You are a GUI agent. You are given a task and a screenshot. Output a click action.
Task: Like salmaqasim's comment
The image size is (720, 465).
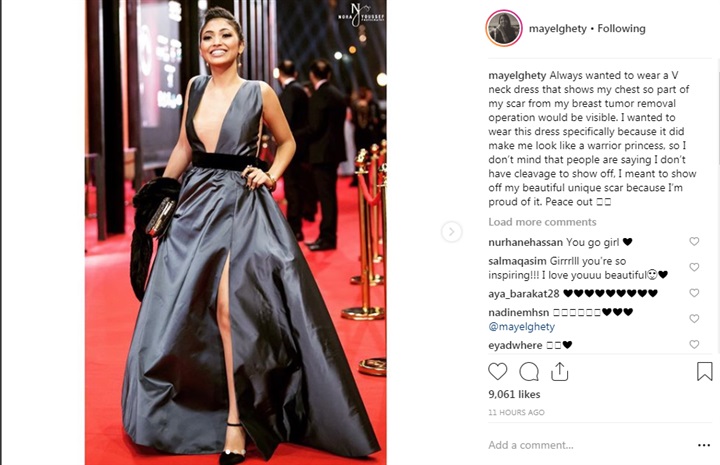(x=694, y=267)
